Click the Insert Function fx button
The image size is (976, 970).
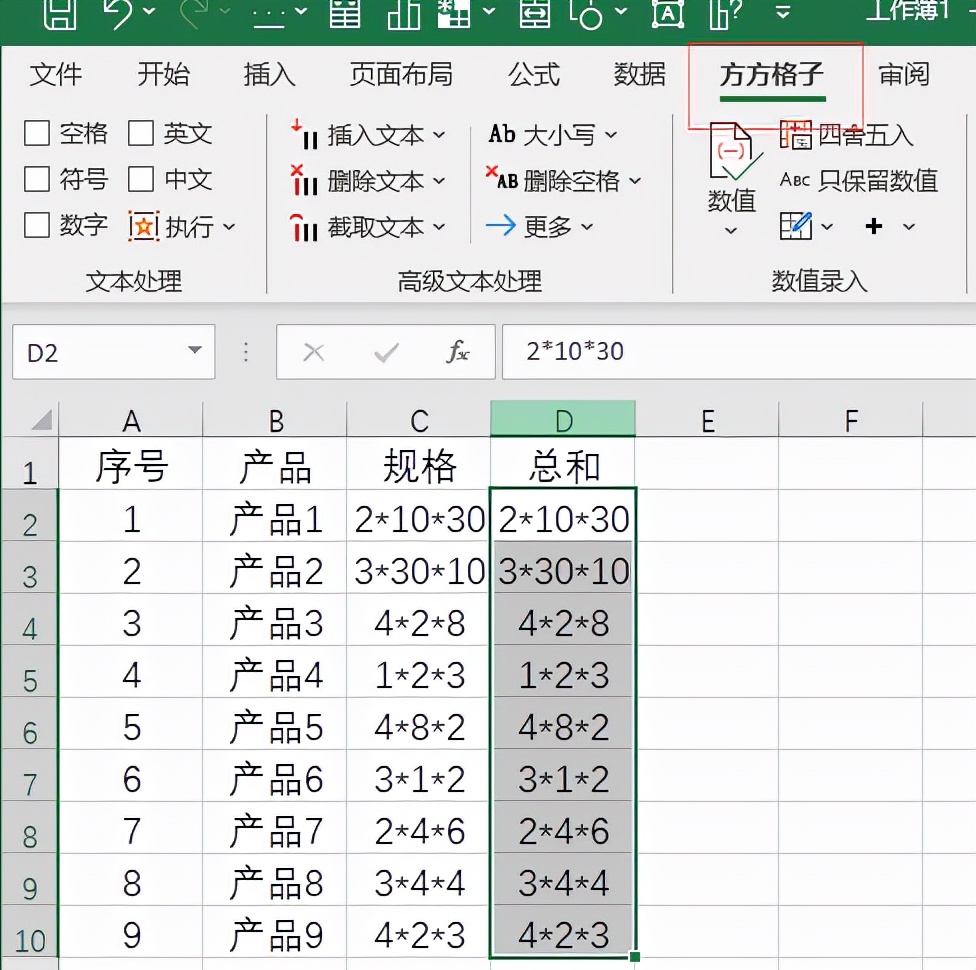pos(459,351)
